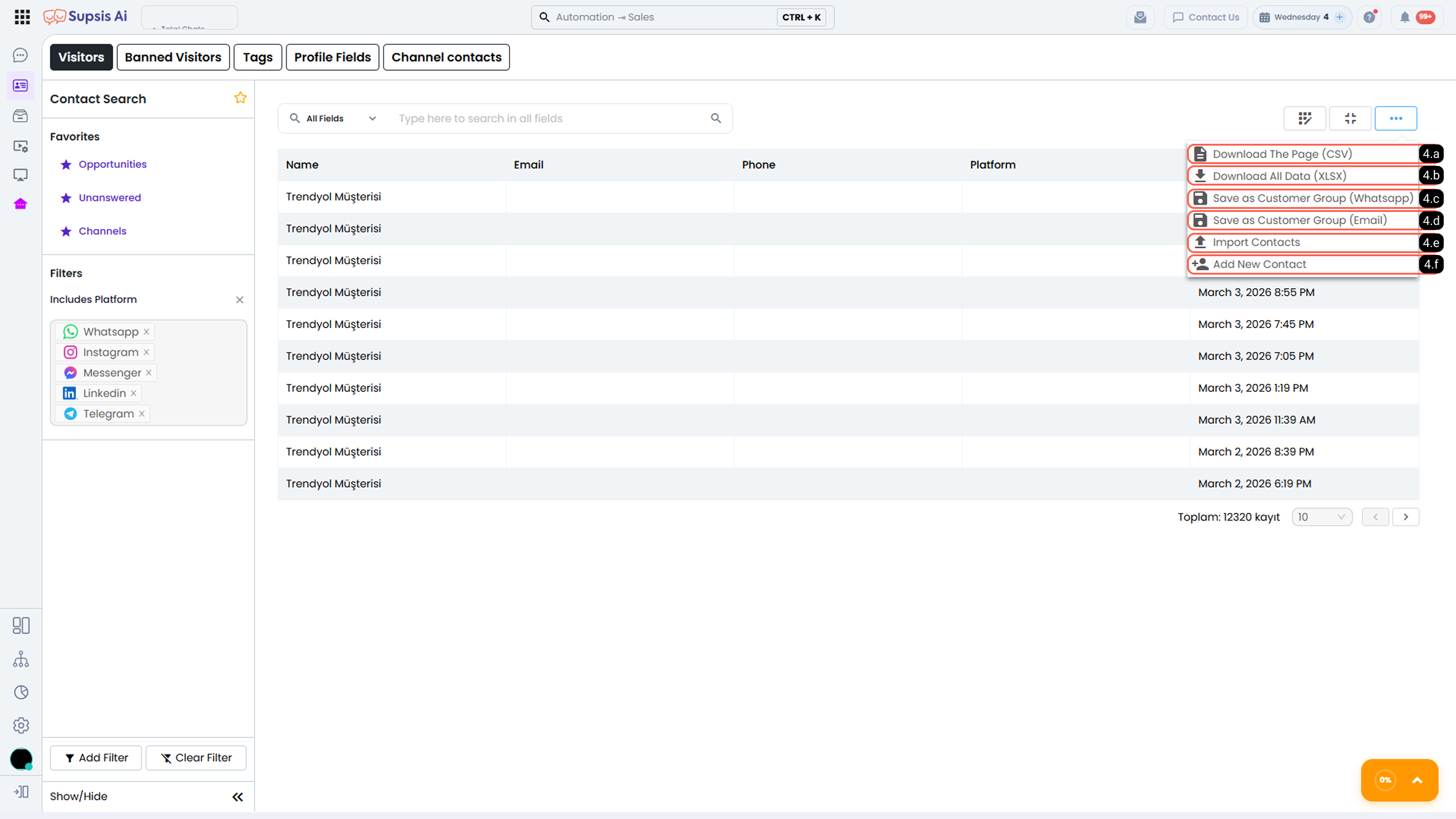The image size is (1456, 819).
Task: Remove the Includes Platform filter
Action: tap(239, 300)
